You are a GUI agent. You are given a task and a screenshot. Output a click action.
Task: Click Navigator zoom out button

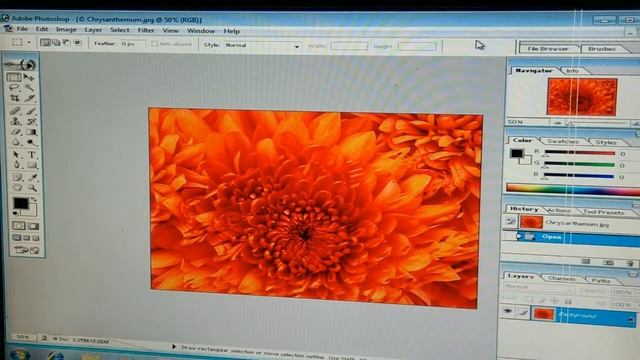(558, 122)
